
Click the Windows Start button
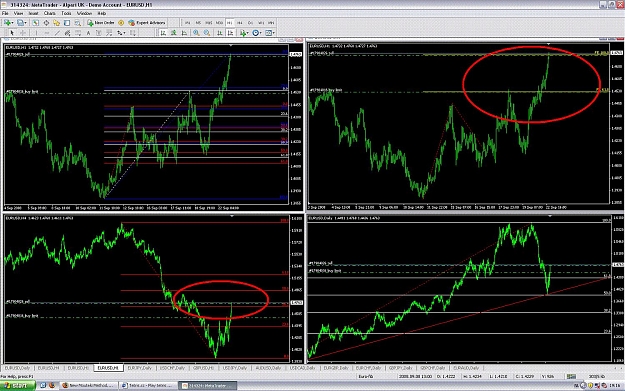[x=18, y=385]
